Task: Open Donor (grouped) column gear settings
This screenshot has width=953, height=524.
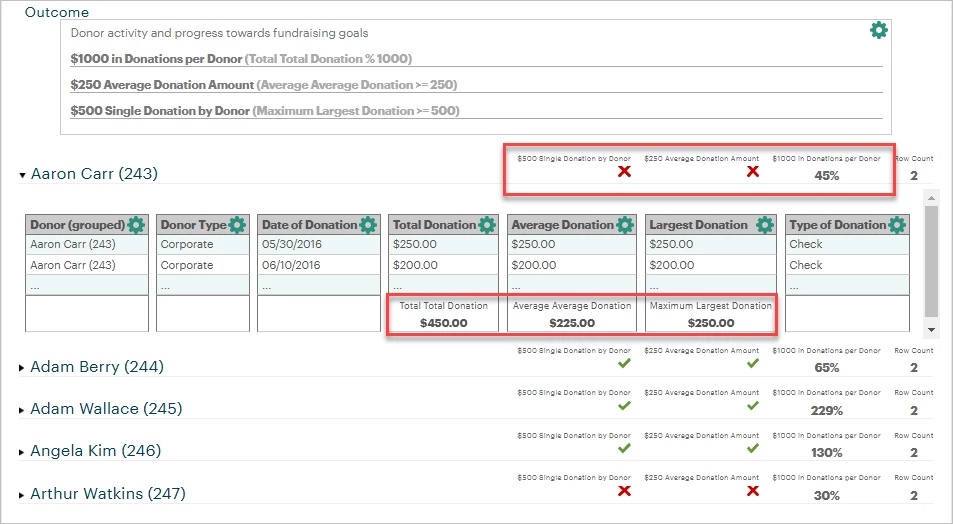Action: pyautogui.click(x=136, y=225)
